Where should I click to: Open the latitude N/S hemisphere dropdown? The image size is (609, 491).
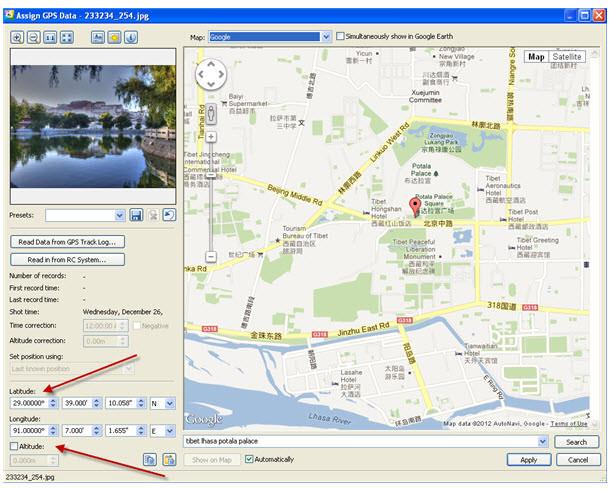coord(170,403)
